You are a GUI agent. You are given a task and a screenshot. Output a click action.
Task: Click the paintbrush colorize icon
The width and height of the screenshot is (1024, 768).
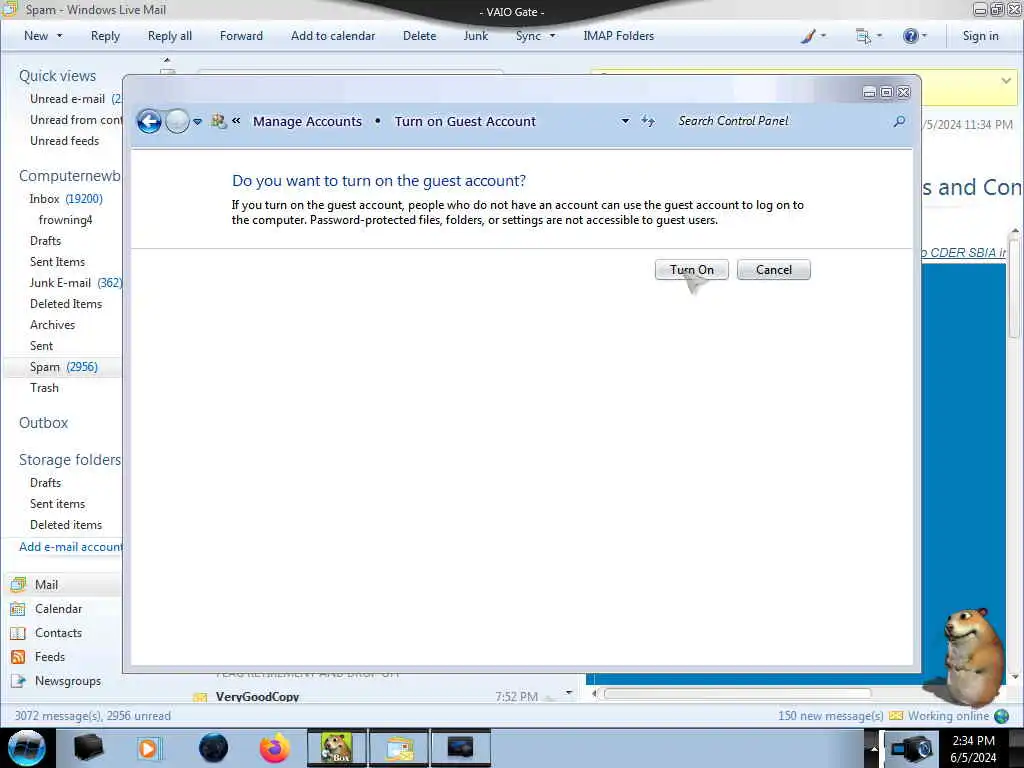(x=808, y=36)
